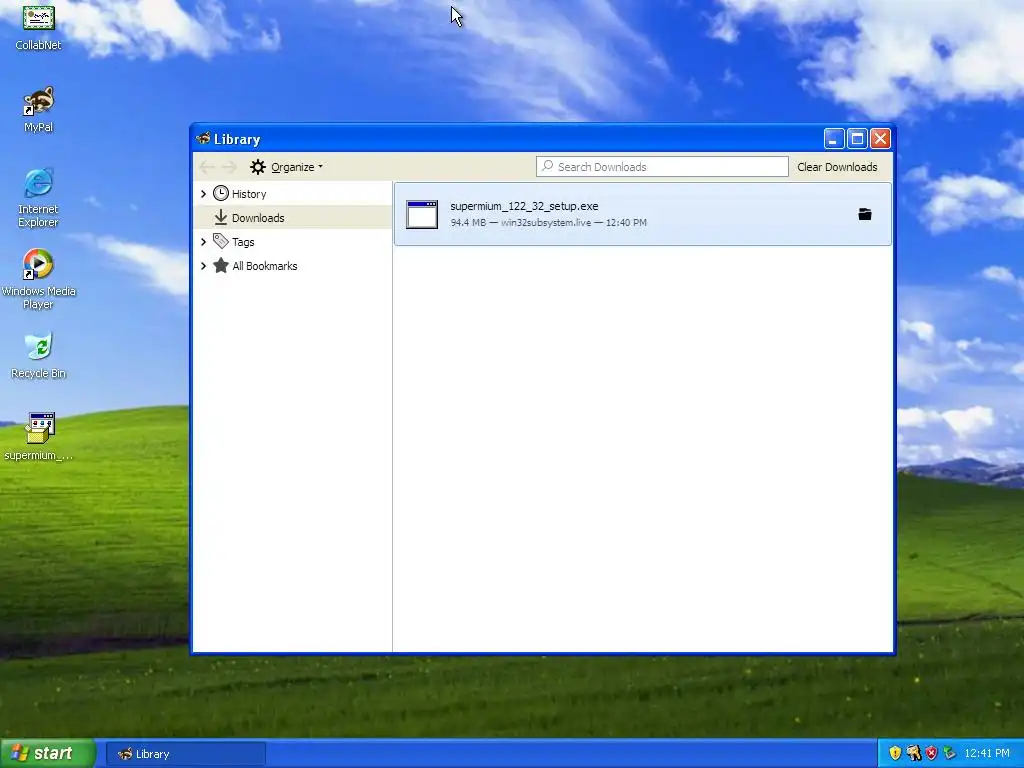Image resolution: width=1024 pixels, height=768 pixels.
Task: Select the Internet Explorer desktop icon
Action: pos(39,198)
